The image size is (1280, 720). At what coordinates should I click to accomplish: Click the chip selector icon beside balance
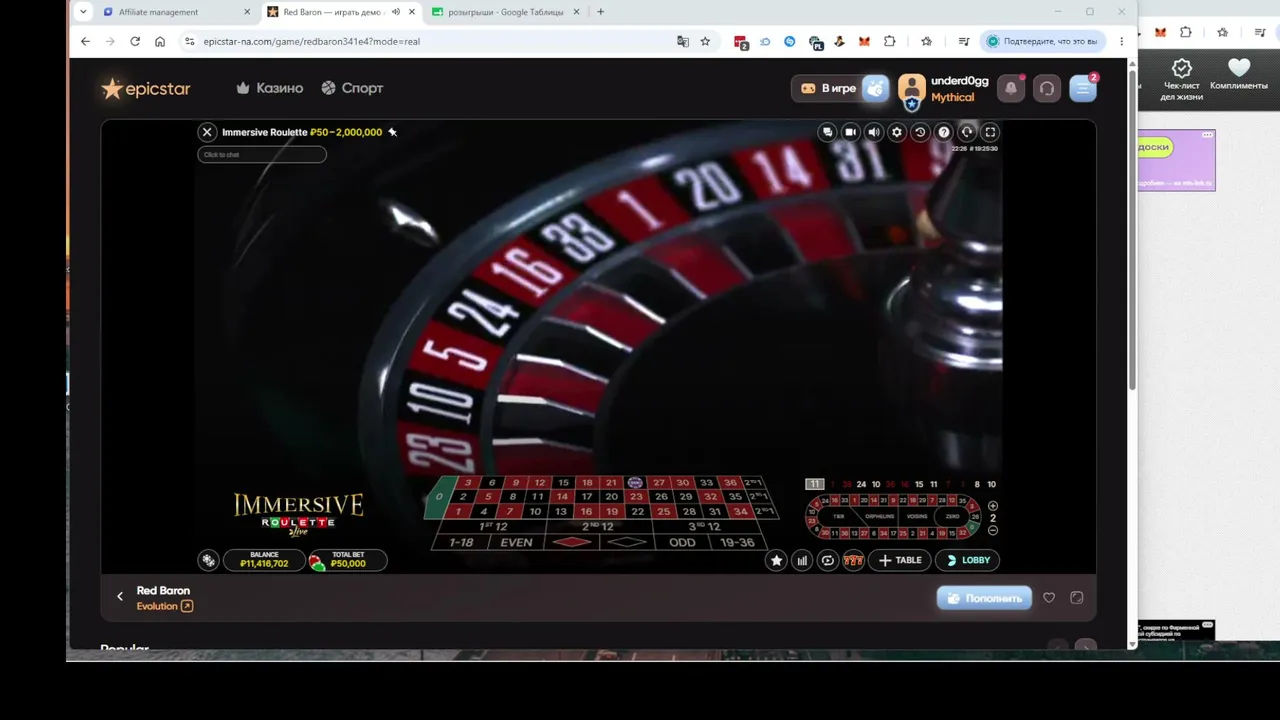(x=208, y=560)
